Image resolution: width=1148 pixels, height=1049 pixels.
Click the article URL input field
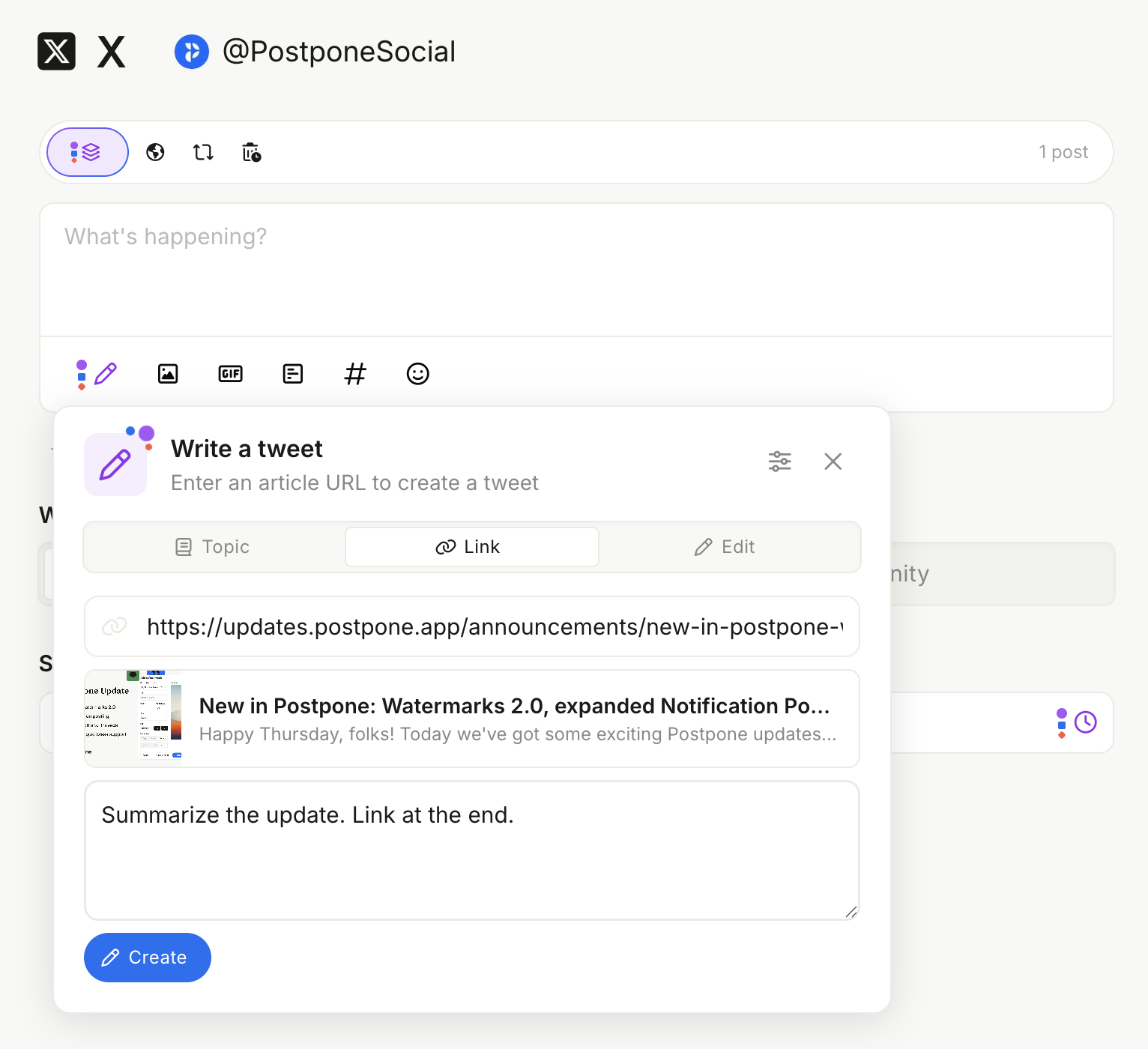(x=472, y=626)
